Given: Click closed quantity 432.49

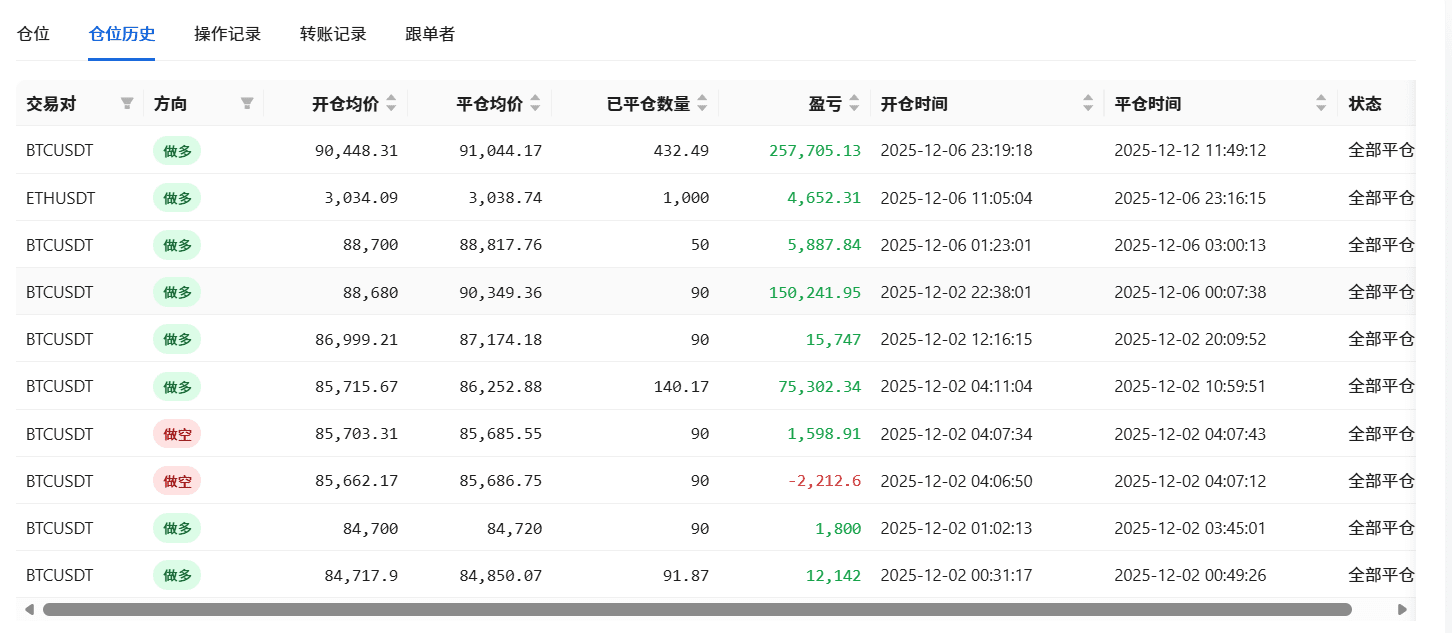Looking at the screenshot, I should 681,151.
